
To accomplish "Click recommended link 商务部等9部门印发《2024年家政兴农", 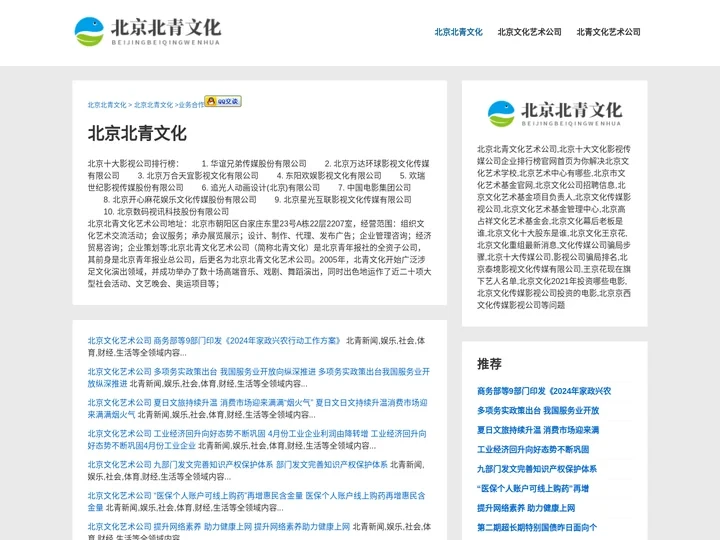I will click(544, 391).
